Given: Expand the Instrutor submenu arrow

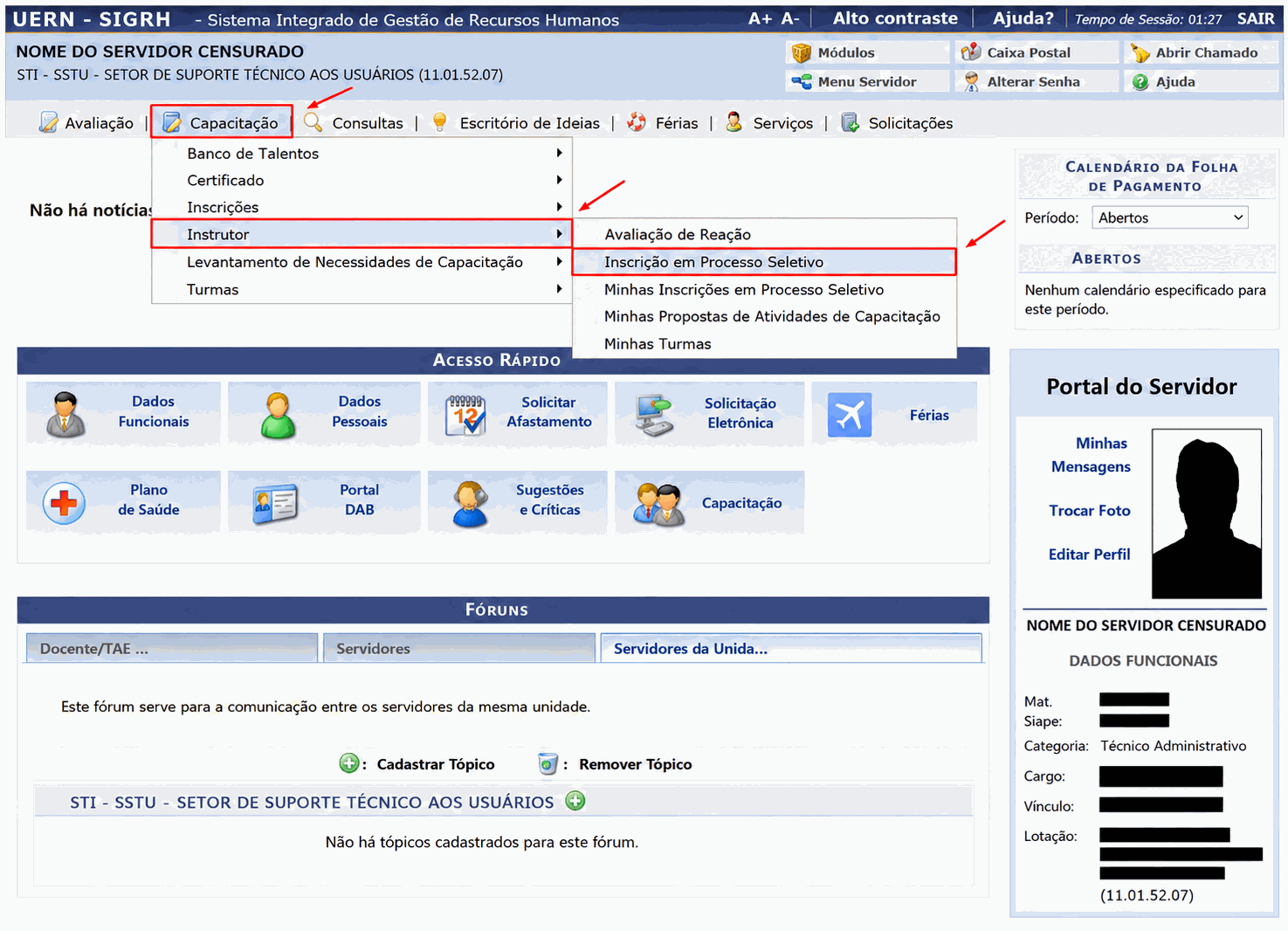Looking at the screenshot, I should coord(559,234).
